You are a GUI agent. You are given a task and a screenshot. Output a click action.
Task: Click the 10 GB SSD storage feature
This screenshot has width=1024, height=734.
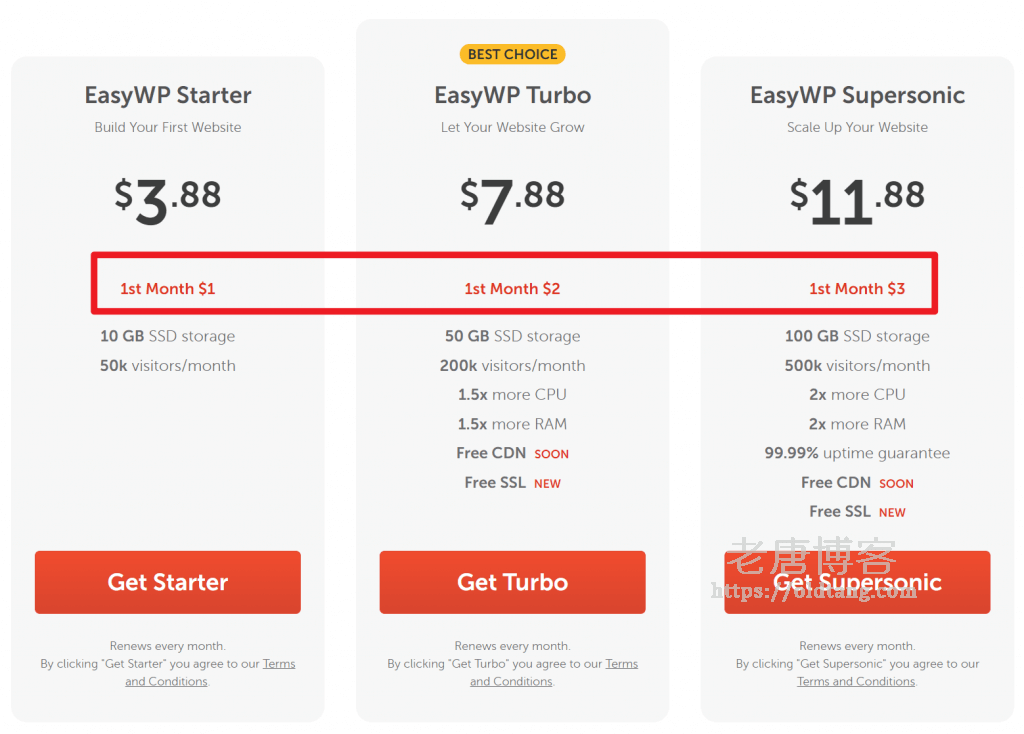(x=168, y=336)
